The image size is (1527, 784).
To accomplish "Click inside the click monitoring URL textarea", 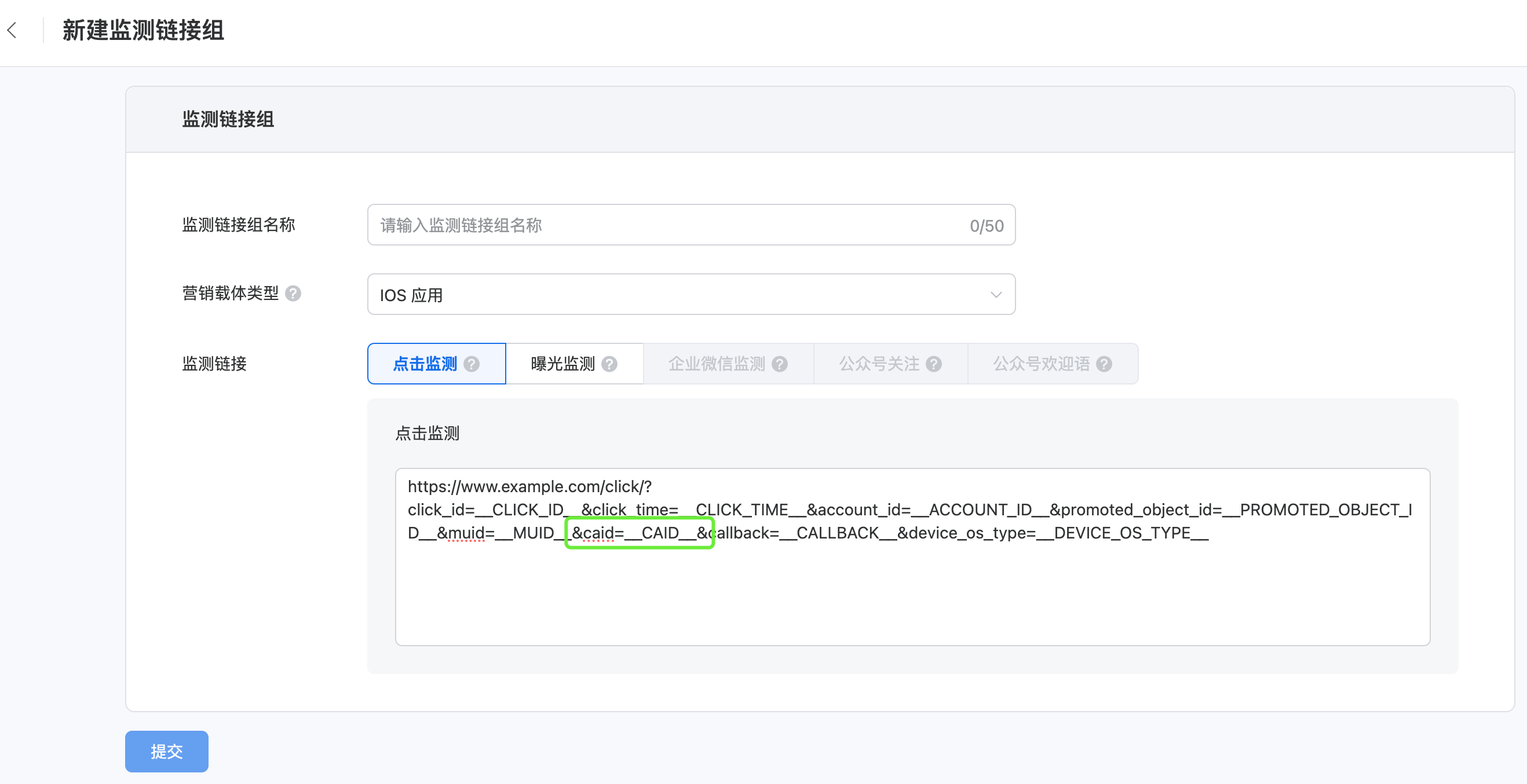I will [x=913, y=557].
